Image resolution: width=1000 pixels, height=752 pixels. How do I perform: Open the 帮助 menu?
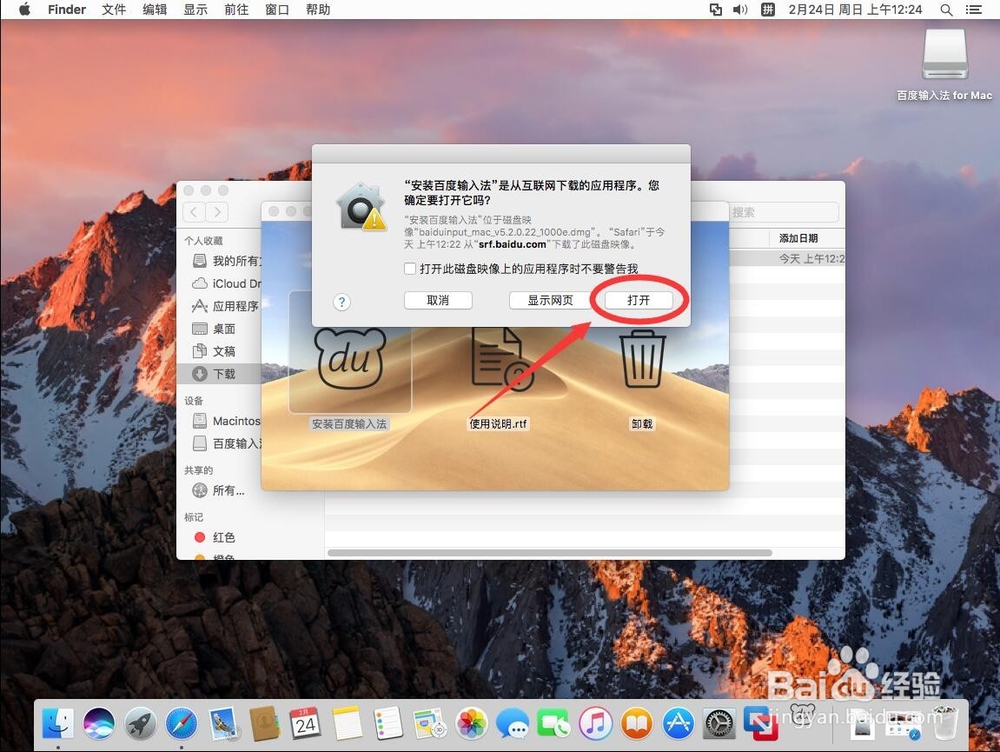(x=318, y=10)
